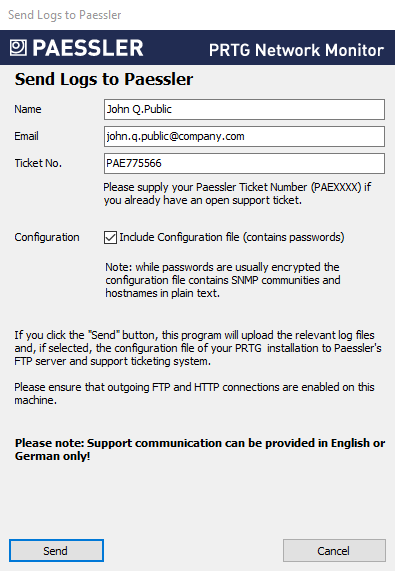This screenshot has width=395, height=571.
Task: Click the bold 'Send Logs to Paessler' heading
Action: 104,79
